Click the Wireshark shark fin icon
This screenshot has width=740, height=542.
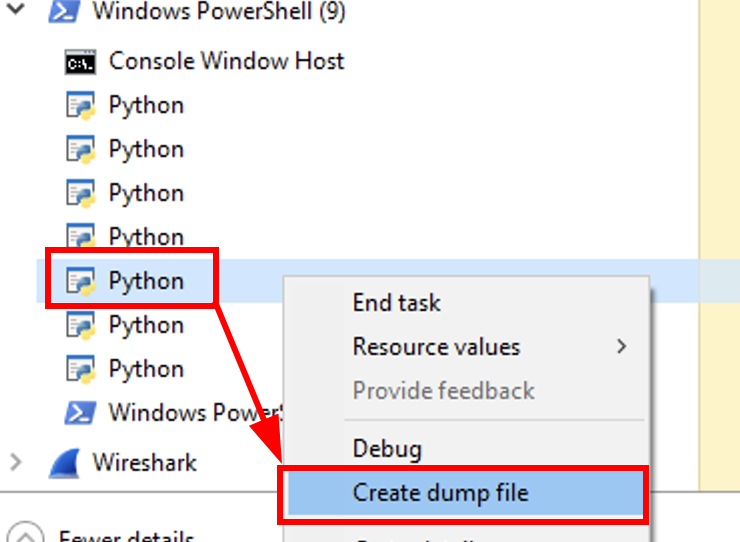coord(64,462)
